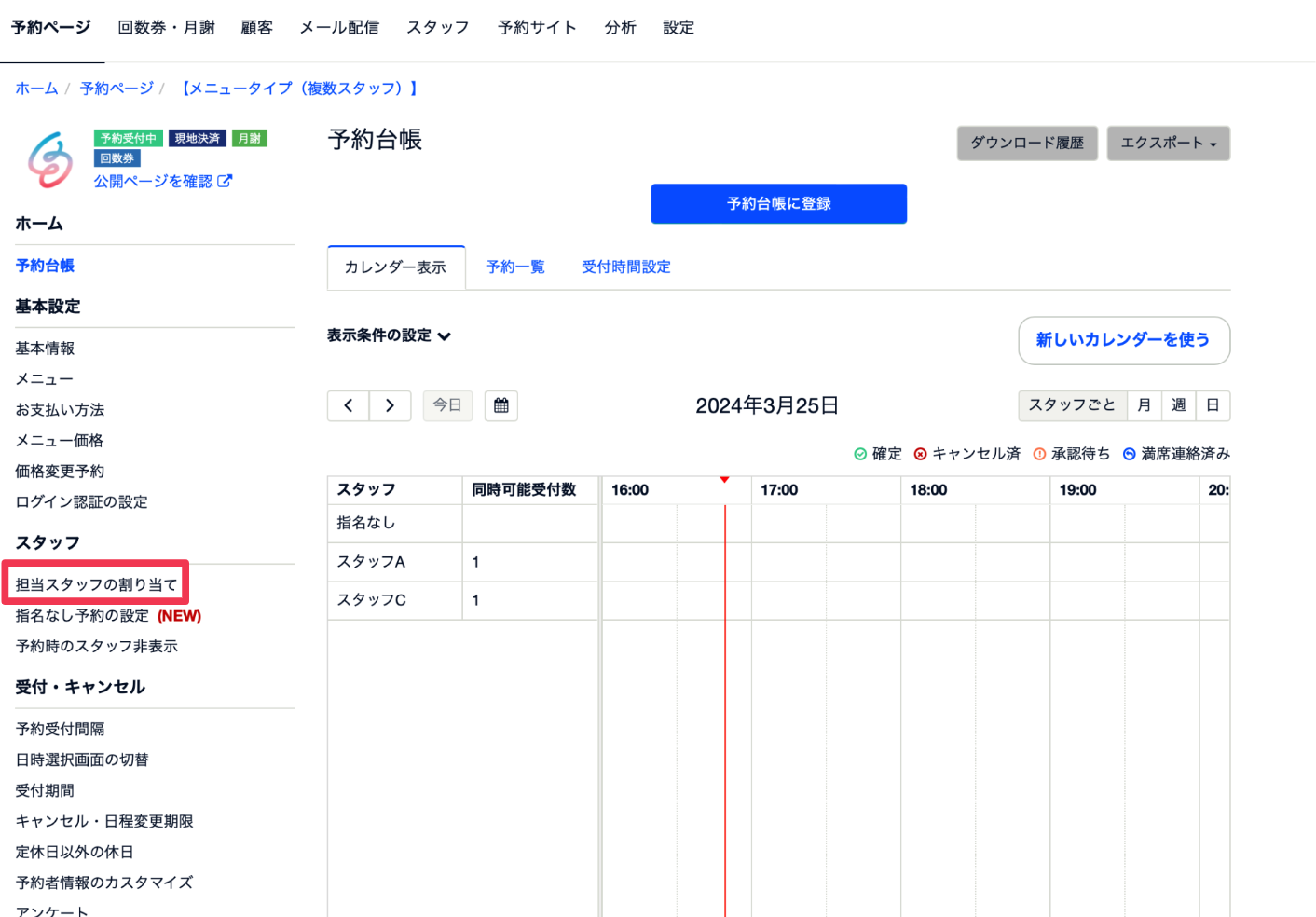Open the 分析 top menu
The height and width of the screenshot is (917, 1316).
point(620,27)
